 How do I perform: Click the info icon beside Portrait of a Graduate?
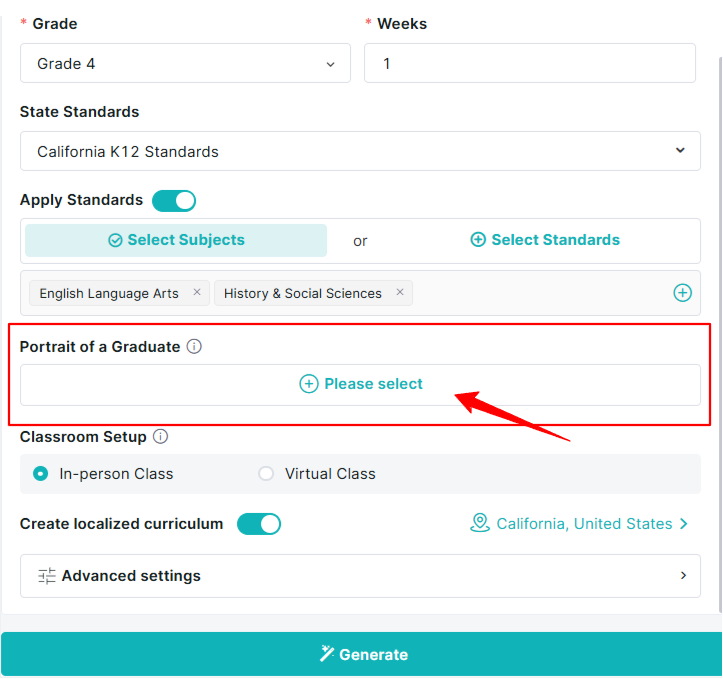tap(194, 346)
